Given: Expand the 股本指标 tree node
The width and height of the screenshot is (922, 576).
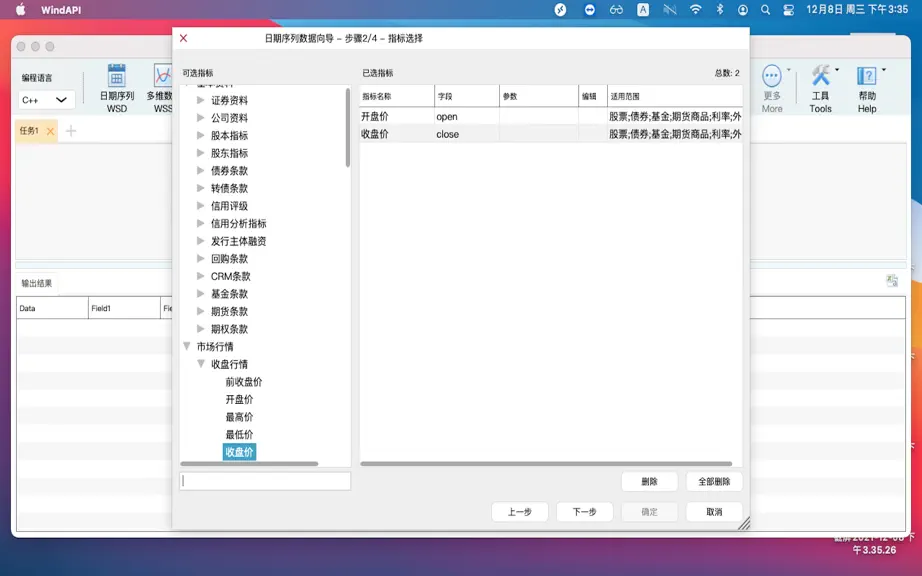Looking at the screenshot, I should (x=201, y=136).
